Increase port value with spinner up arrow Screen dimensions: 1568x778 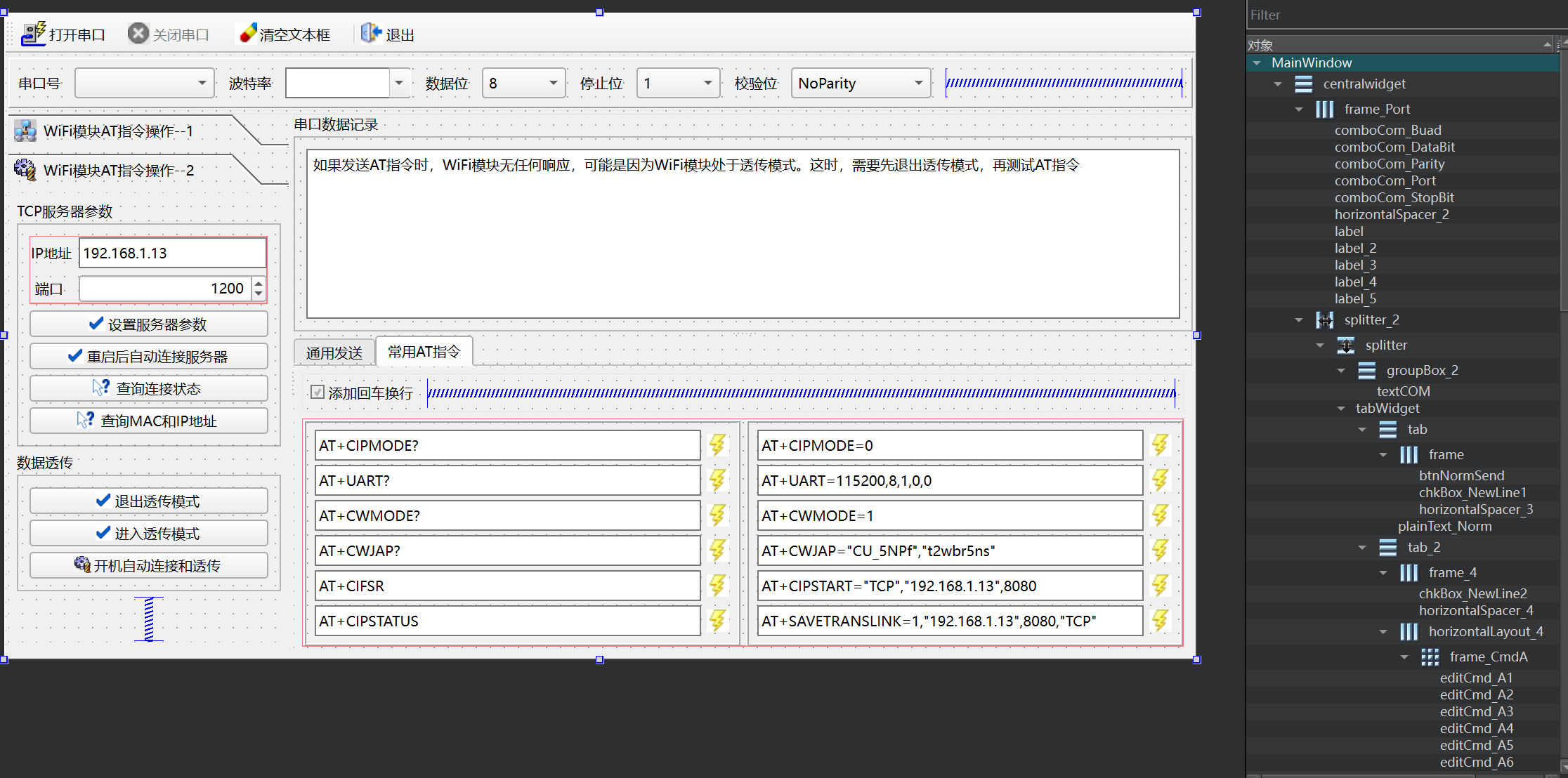[259, 284]
